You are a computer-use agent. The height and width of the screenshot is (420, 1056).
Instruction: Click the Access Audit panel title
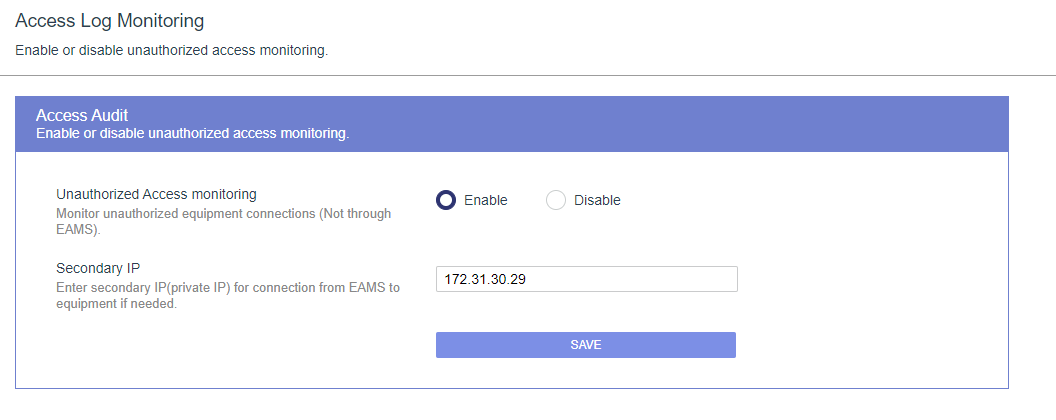82,116
